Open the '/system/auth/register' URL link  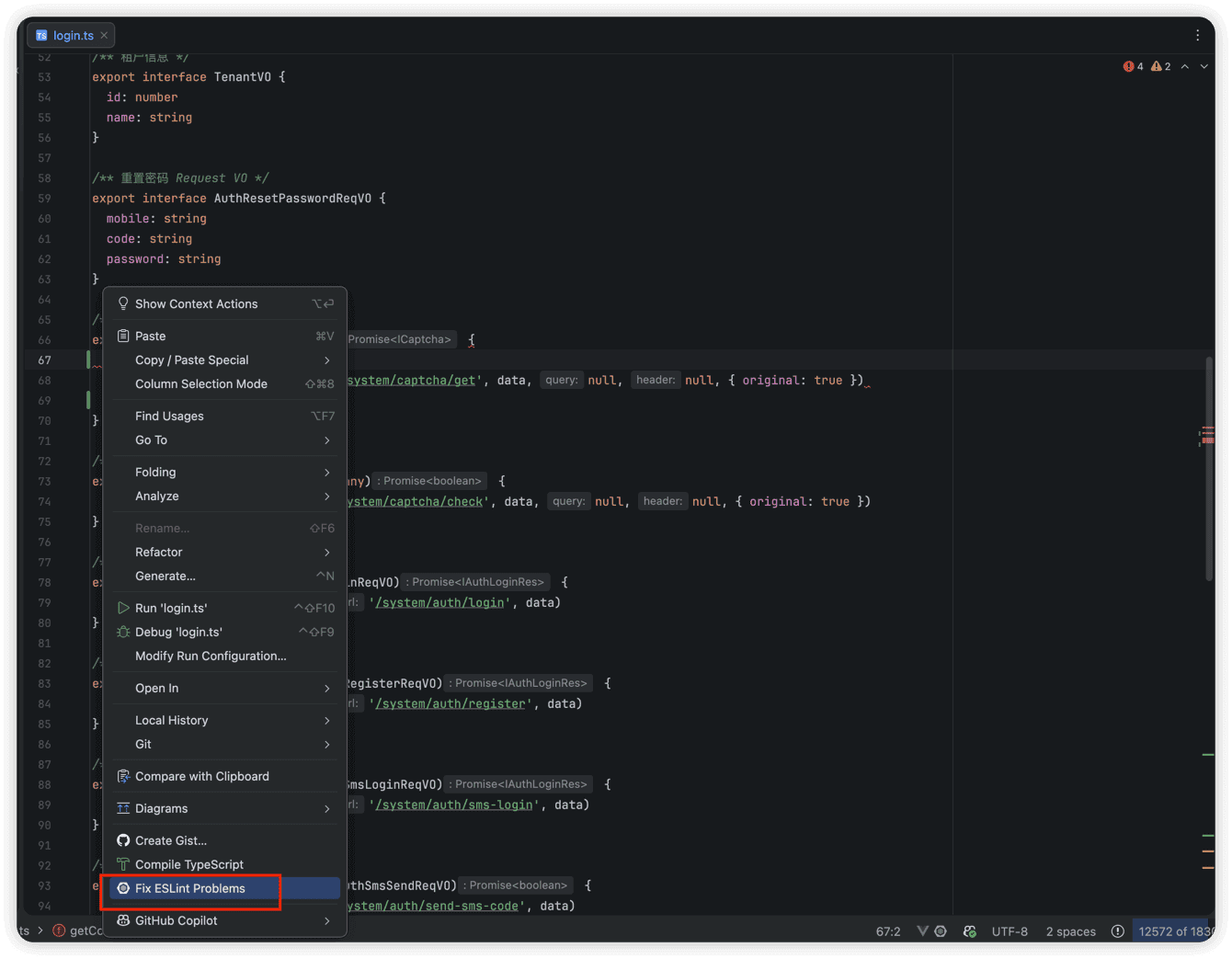click(451, 703)
